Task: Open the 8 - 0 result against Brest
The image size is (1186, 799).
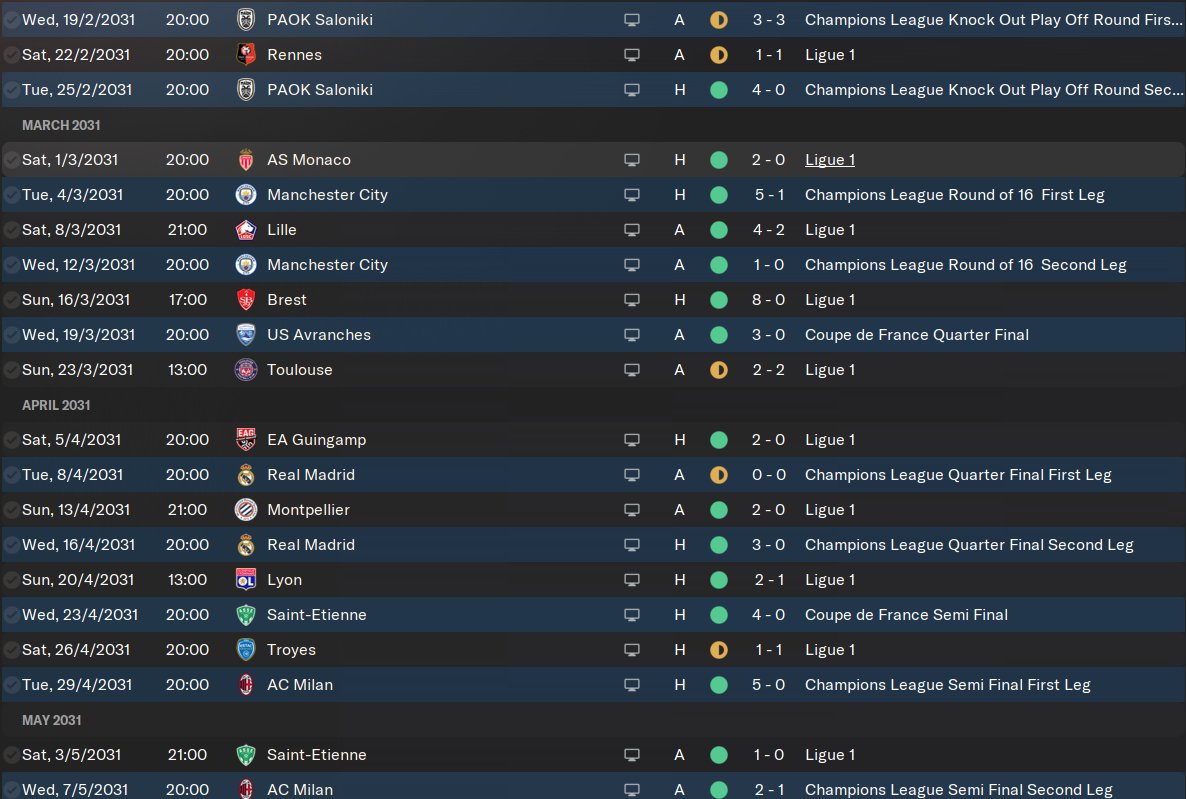Action: click(x=768, y=300)
